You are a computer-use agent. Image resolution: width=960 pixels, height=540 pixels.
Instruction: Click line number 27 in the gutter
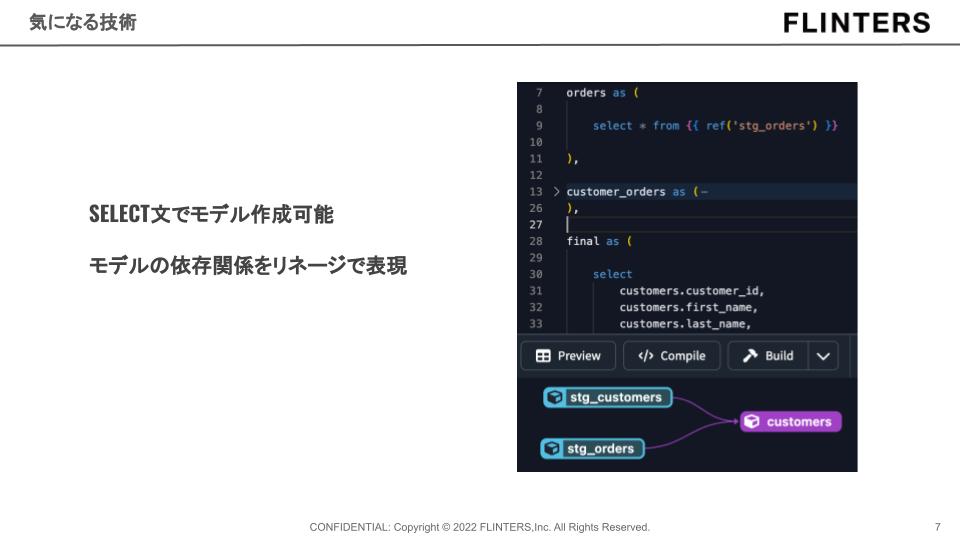coord(536,225)
